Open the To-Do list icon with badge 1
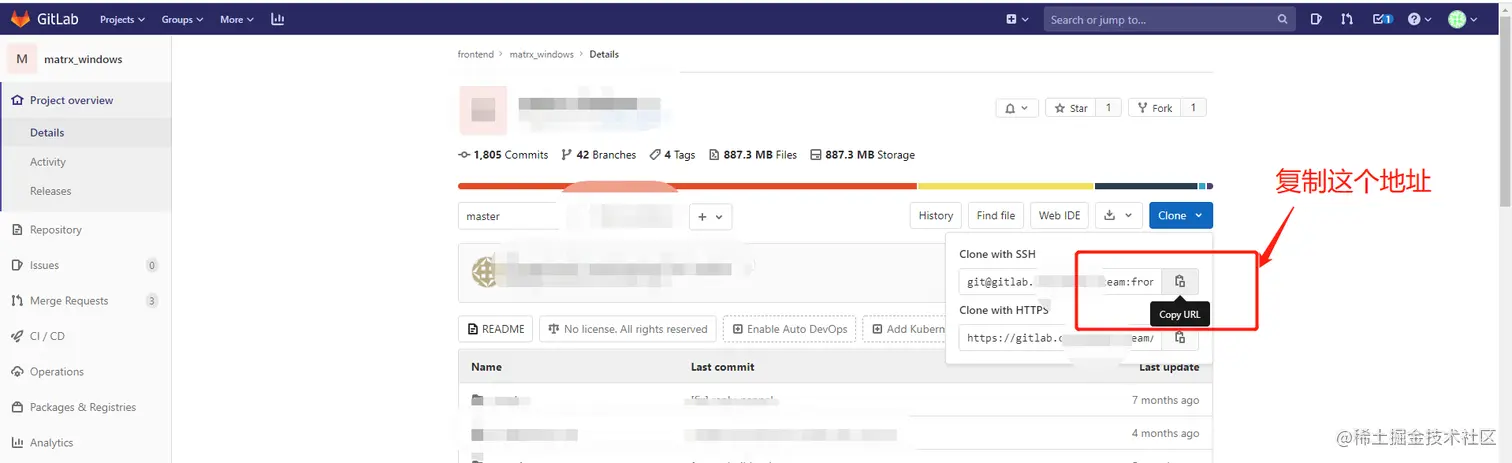This screenshot has width=1512, height=463. 1383,19
